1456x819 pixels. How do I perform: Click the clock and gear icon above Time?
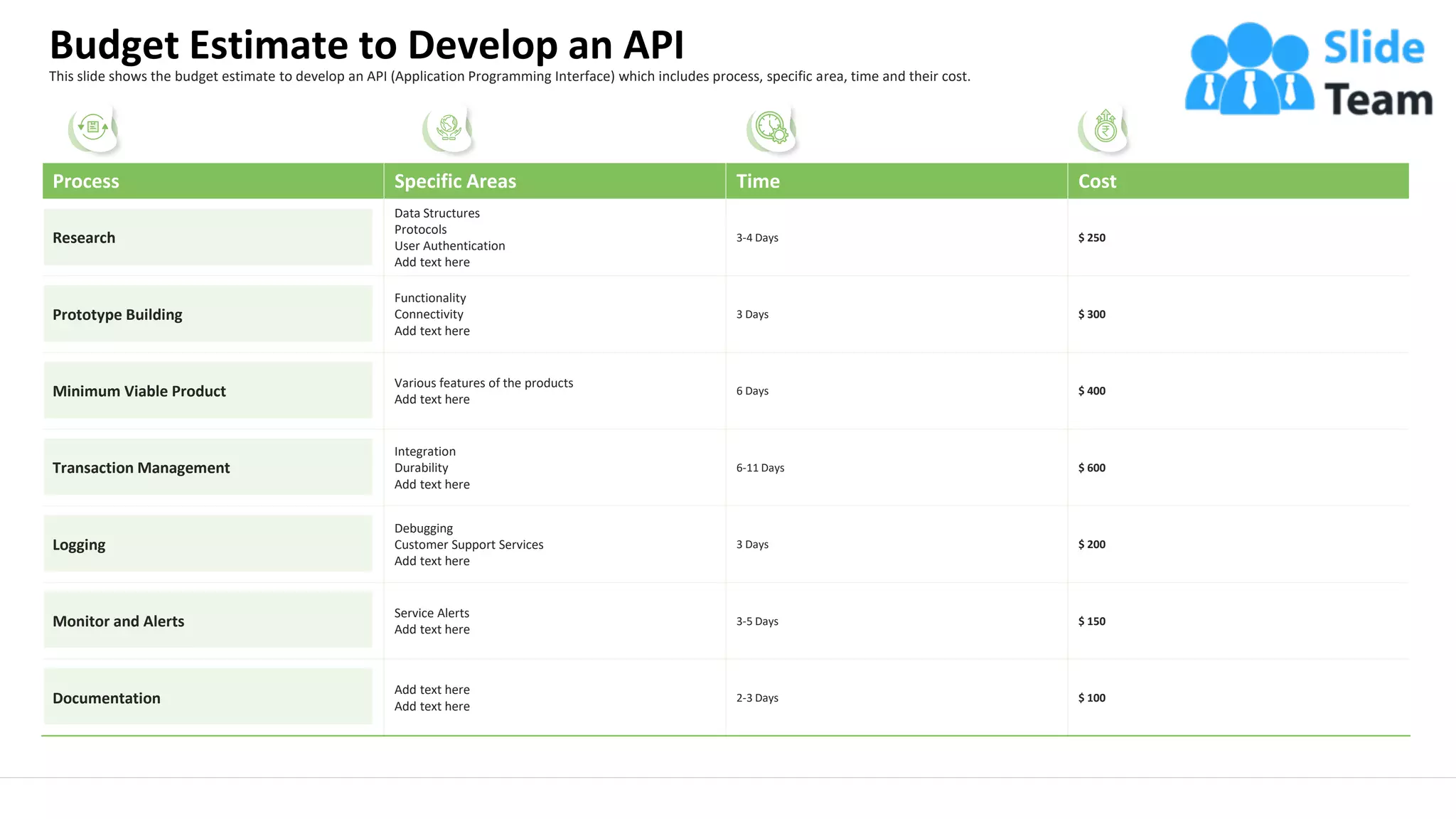(772, 128)
